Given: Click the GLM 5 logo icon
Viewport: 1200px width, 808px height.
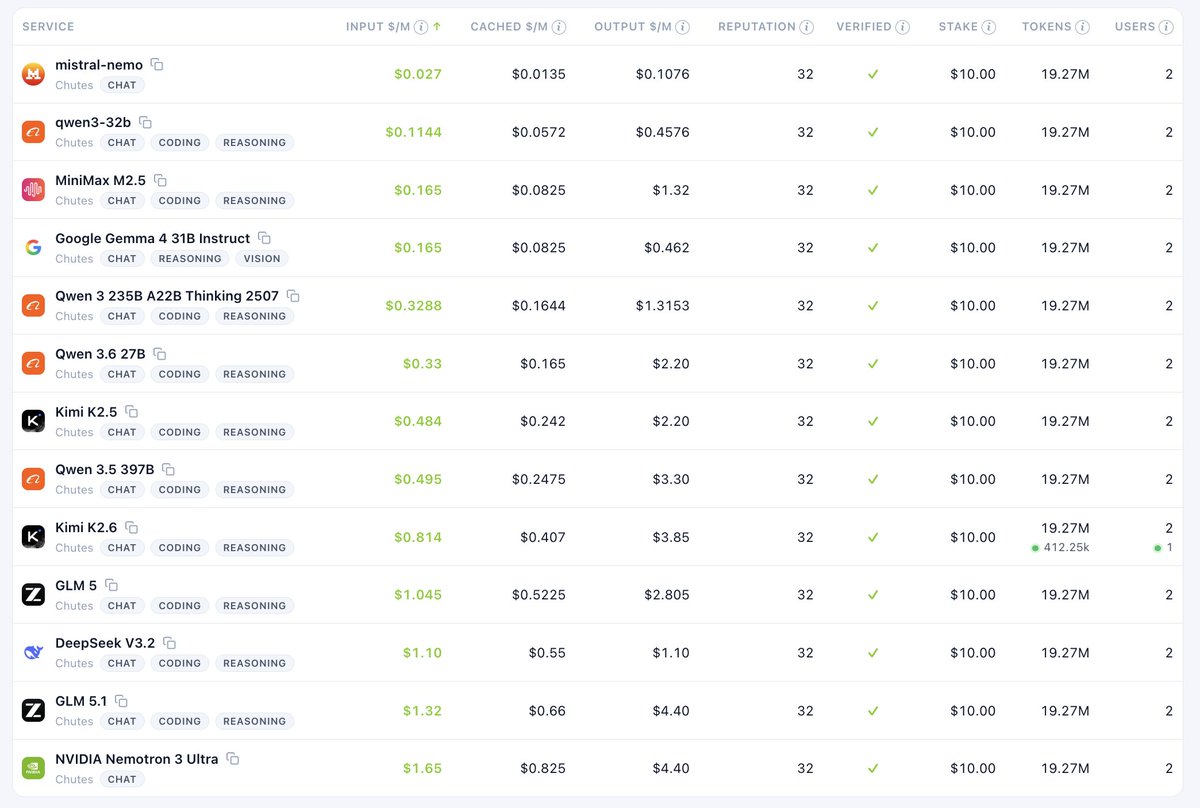Looking at the screenshot, I should (33, 595).
